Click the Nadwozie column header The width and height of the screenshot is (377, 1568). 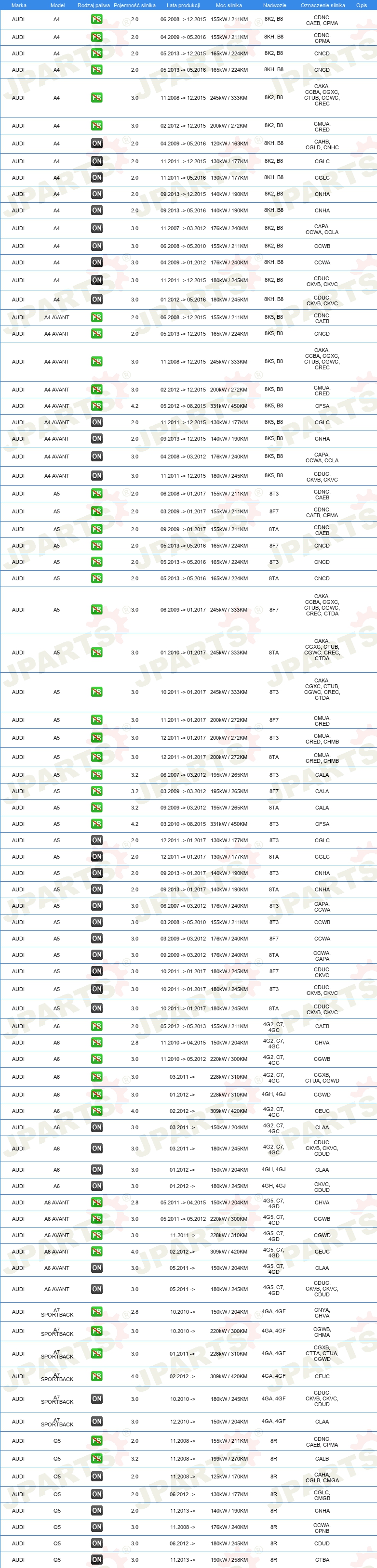pos(275,5)
